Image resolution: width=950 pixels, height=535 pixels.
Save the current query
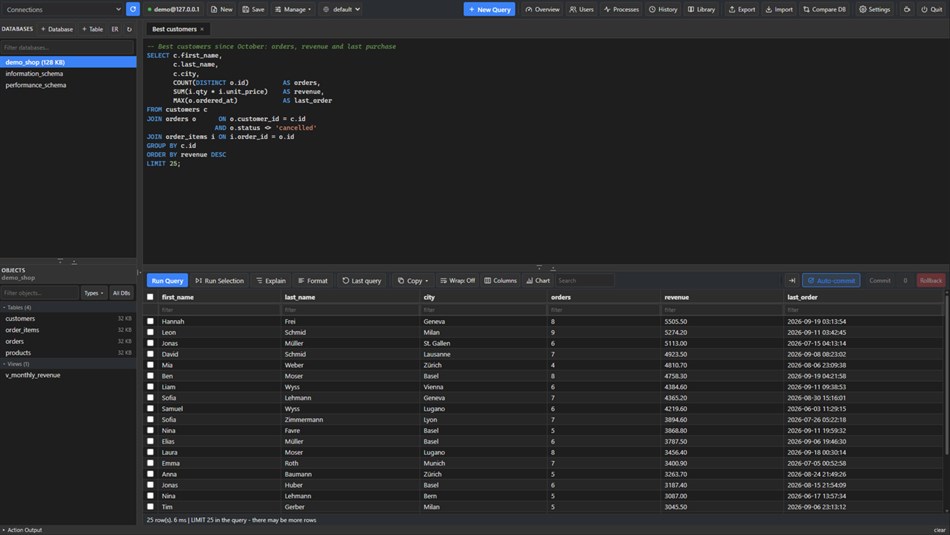point(253,9)
